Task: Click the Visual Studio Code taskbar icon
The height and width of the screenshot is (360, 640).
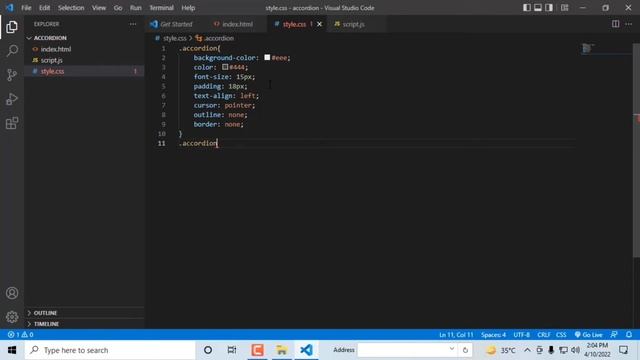Action: pos(306,350)
